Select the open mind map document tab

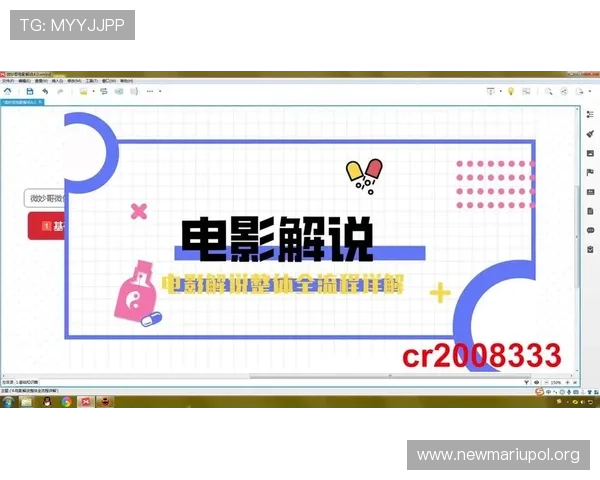click(x=20, y=102)
